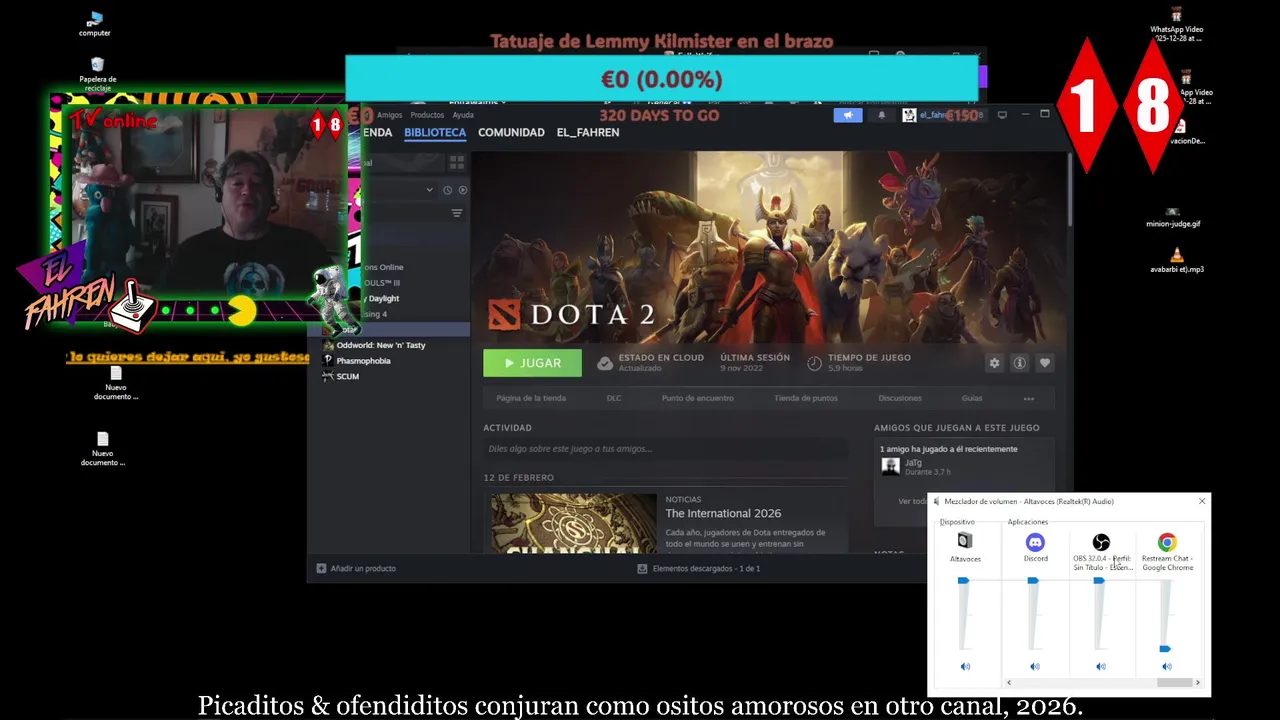Open the Guías link

tap(972, 398)
